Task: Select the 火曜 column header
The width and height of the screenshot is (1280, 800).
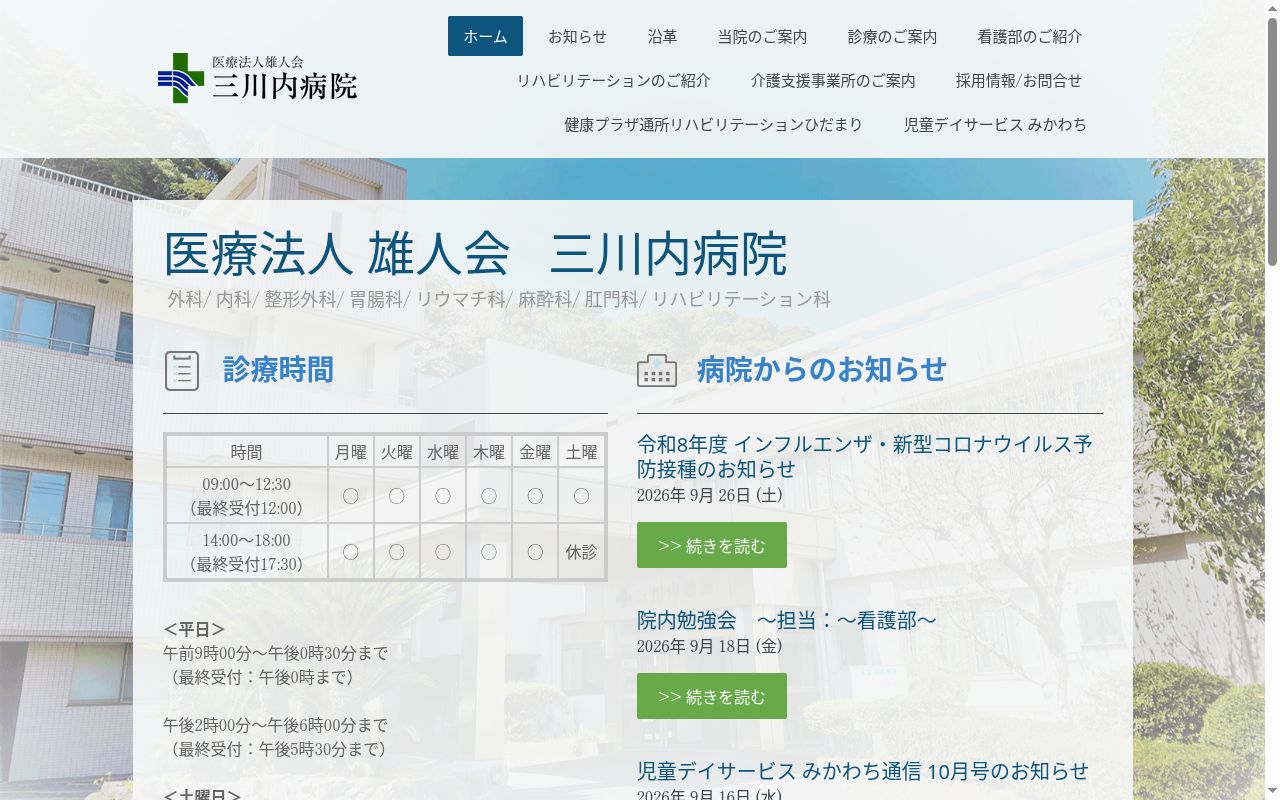Action: (x=397, y=452)
